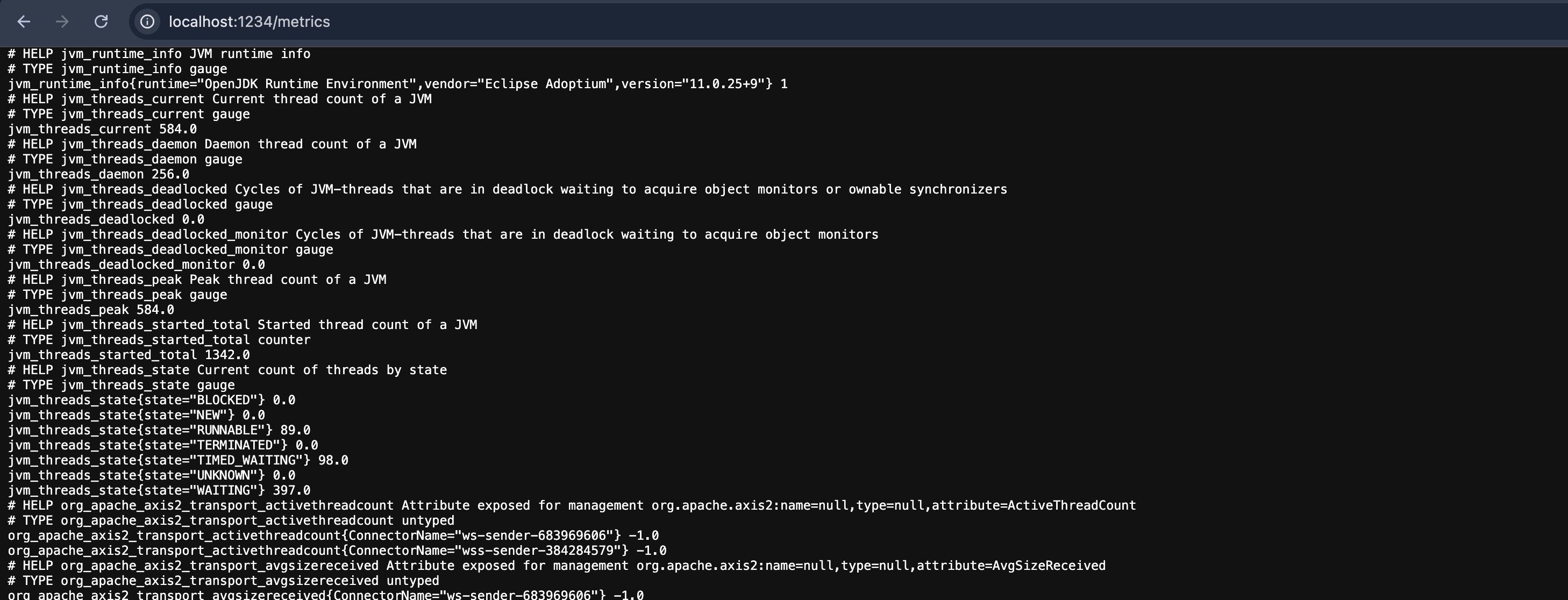Click the jvm_threads_current 584.0 line
Viewport: 1568px width, 600px height.
click(x=102, y=129)
